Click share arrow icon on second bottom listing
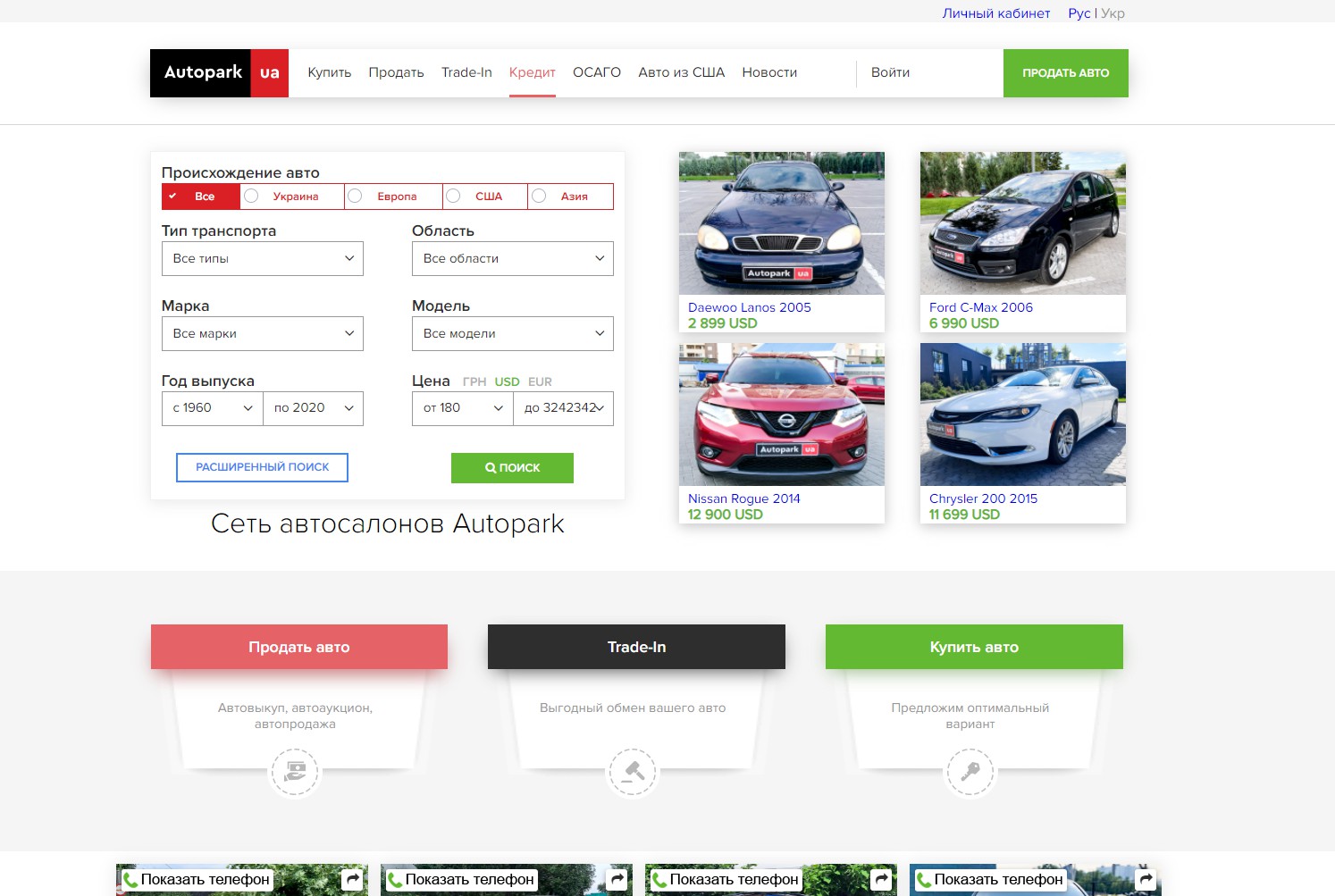1335x896 pixels. coord(617,880)
